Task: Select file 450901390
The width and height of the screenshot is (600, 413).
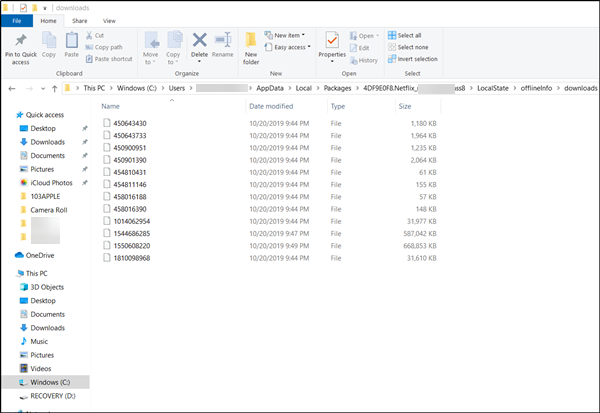Action: (x=130, y=160)
